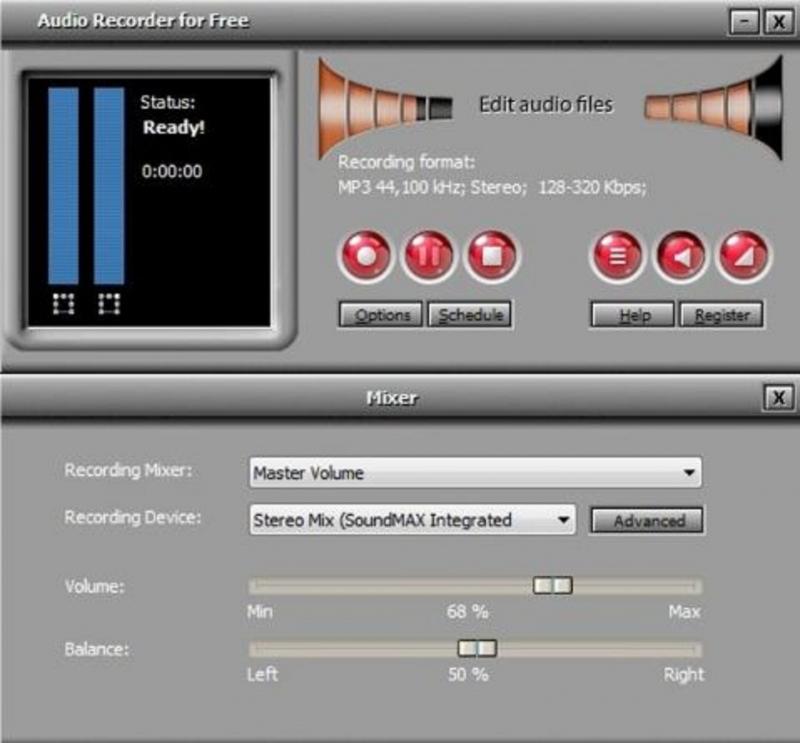Toggle left channel indicator below level meter
800x743 pixels.
tap(63, 304)
